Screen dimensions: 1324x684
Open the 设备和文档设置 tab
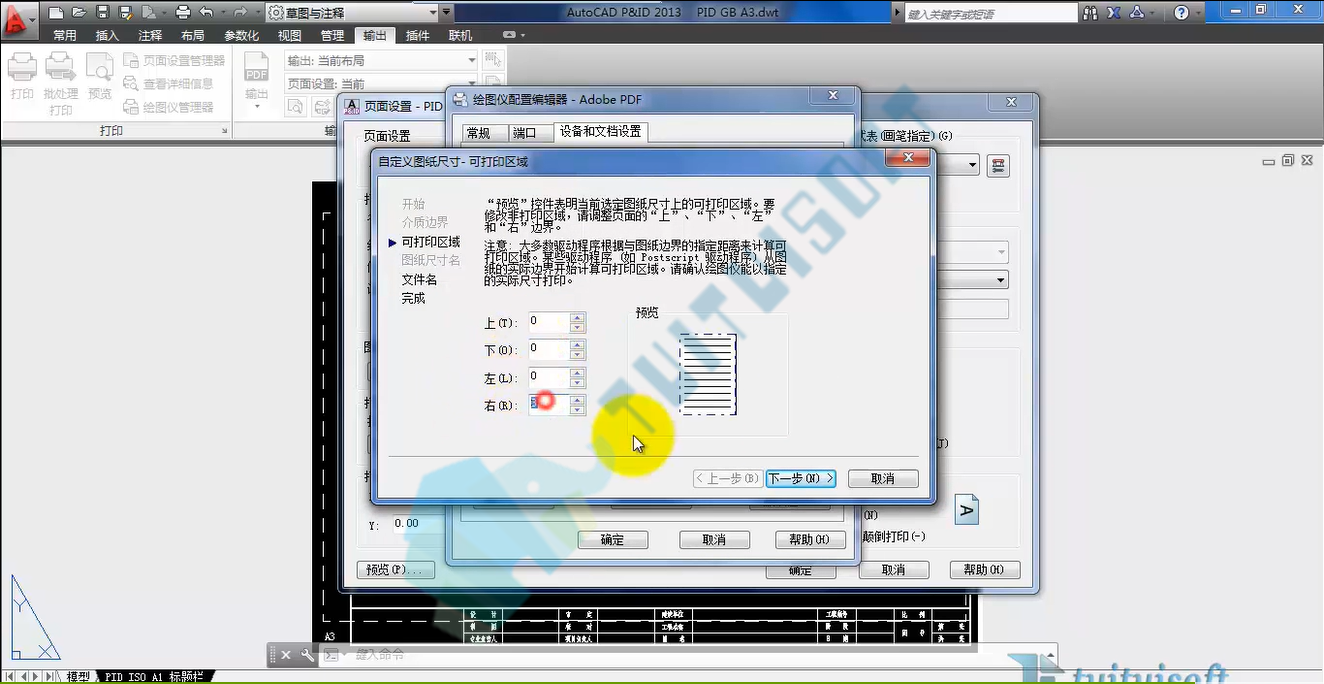pyautogui.click(x=601, y=132)
